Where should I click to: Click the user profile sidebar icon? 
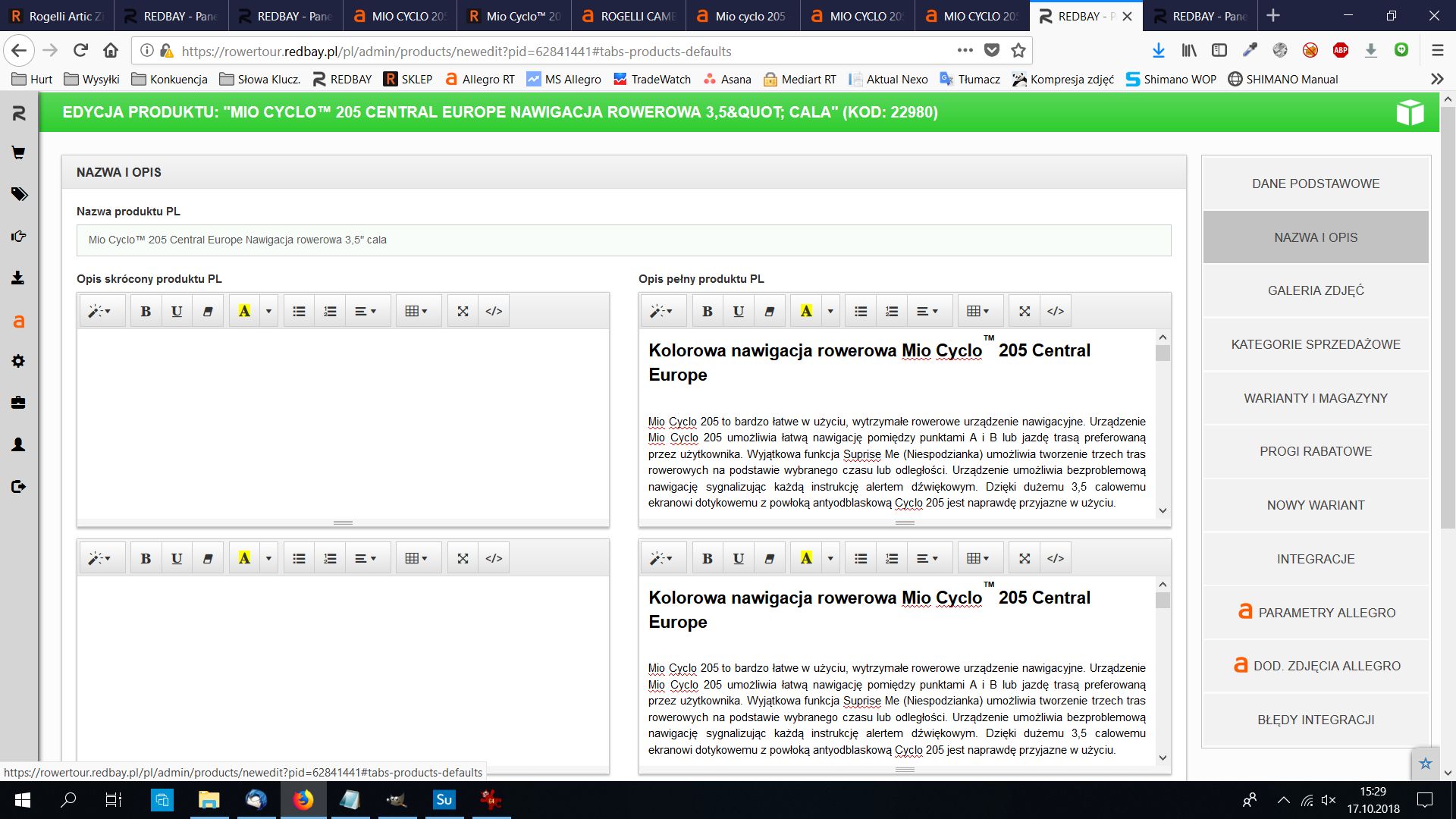click(18, 444)
